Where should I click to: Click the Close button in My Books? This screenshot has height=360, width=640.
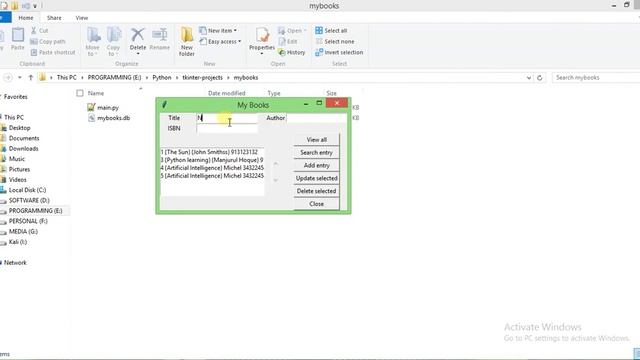[316, 204]
